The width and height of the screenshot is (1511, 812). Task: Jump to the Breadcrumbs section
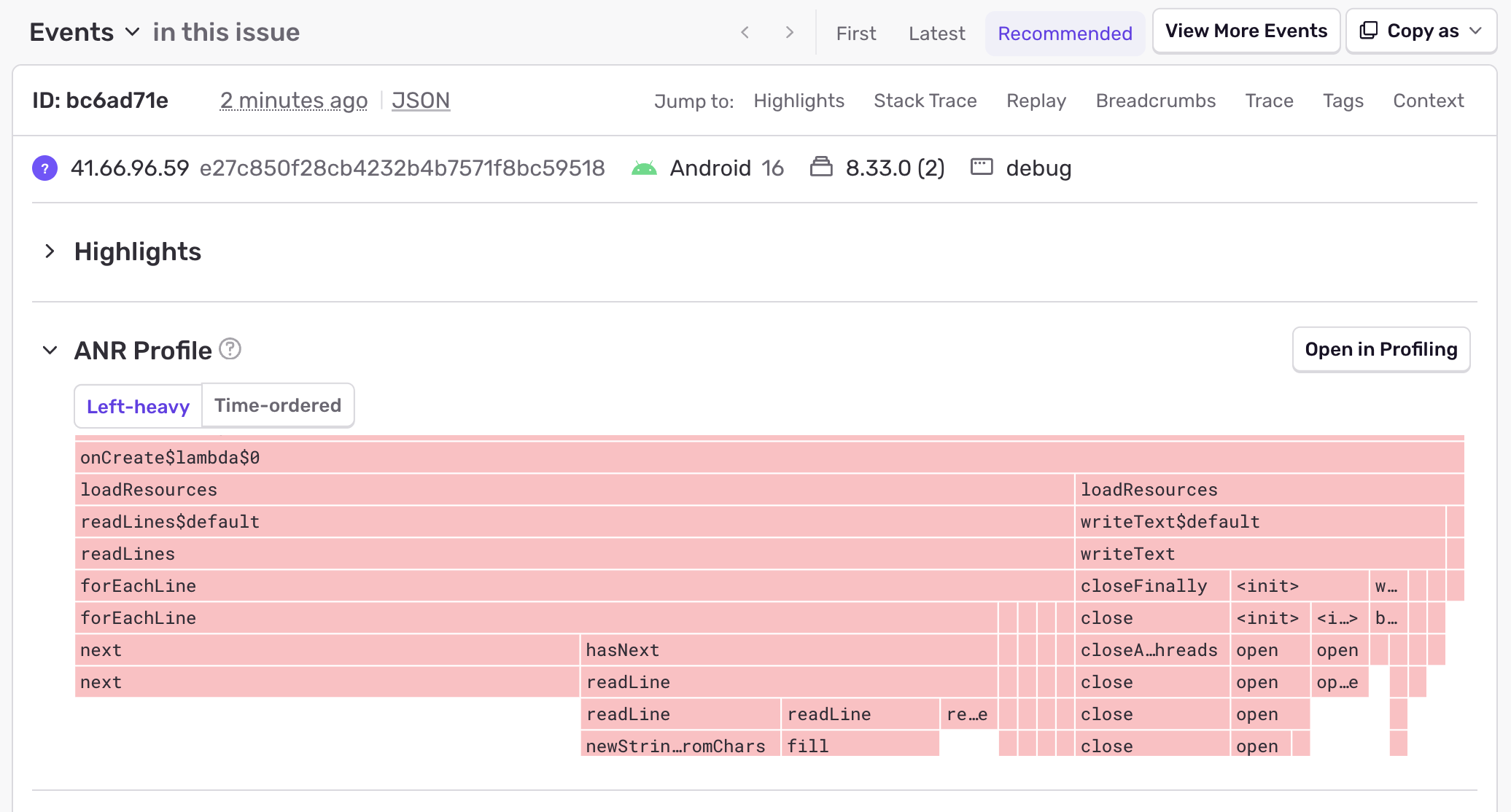[1155, 101]
